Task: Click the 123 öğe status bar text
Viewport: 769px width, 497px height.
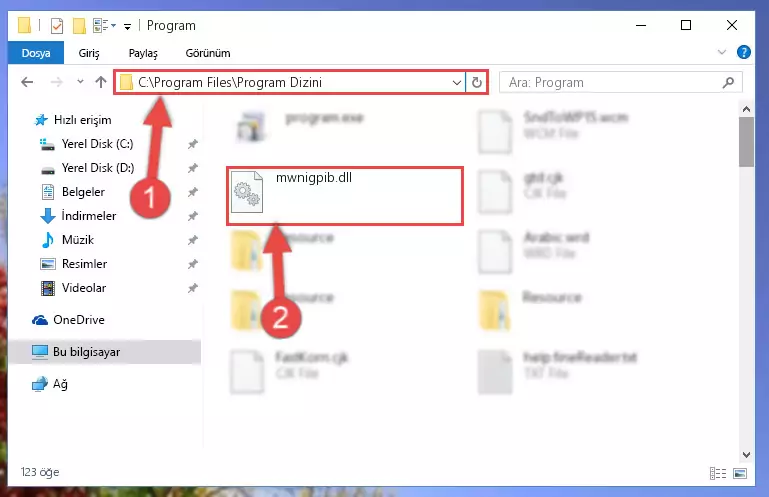Action: click(40, 472)
